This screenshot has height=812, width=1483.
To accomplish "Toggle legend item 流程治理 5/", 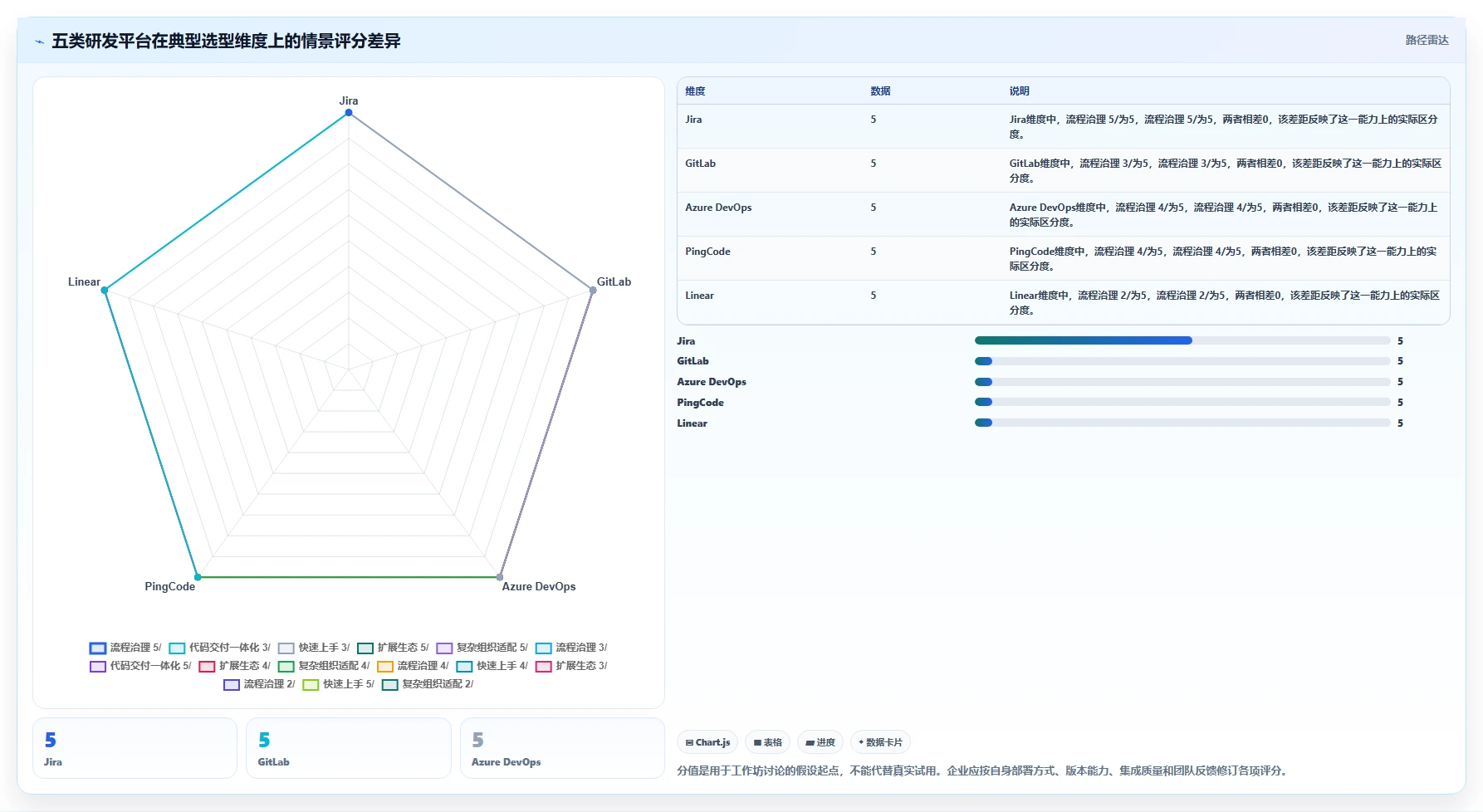I will (126, 648).
